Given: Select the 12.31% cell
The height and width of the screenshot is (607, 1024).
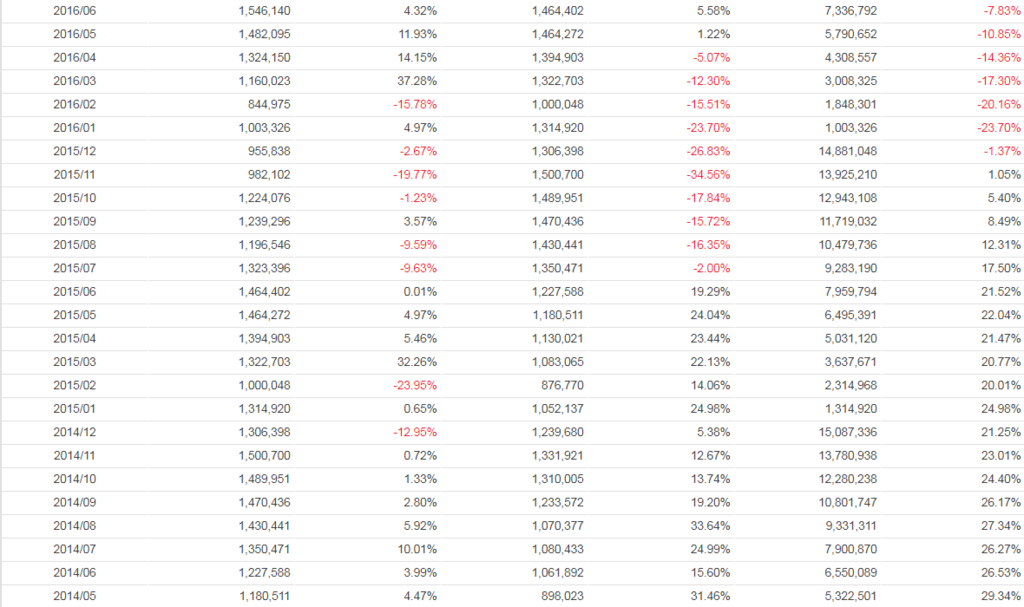Looking at the screenshot, I should pos(1001,245).
